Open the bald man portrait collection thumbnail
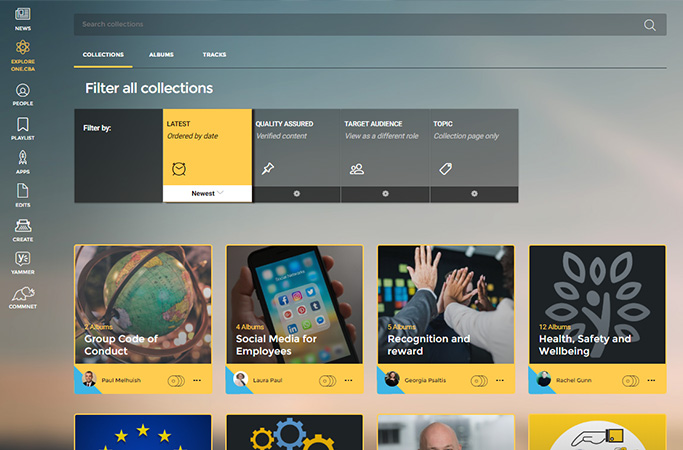This screenshot has width=683, height=450. coord(446,432)
